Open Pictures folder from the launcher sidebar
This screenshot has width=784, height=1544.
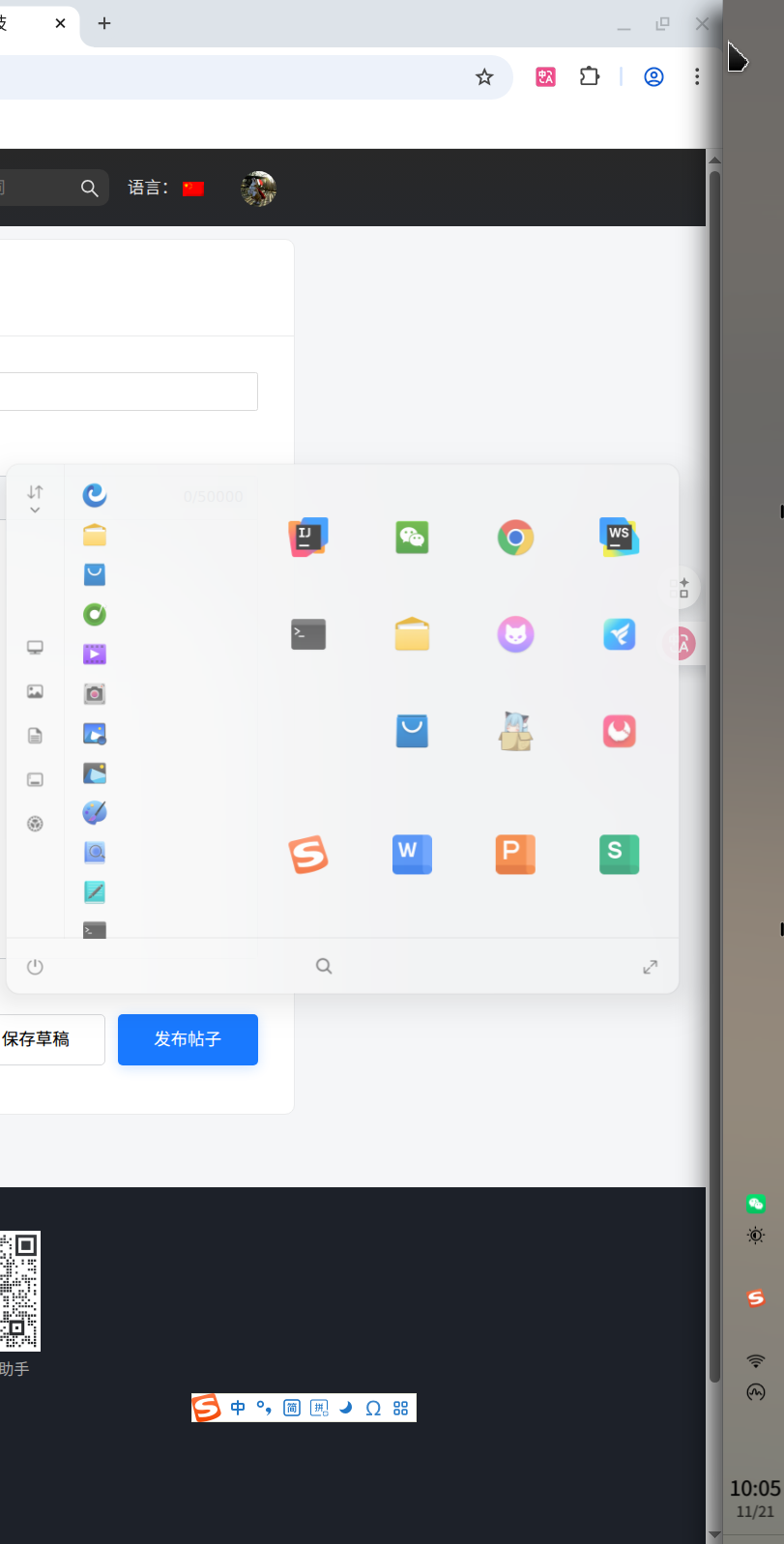(x=35, y=691)
